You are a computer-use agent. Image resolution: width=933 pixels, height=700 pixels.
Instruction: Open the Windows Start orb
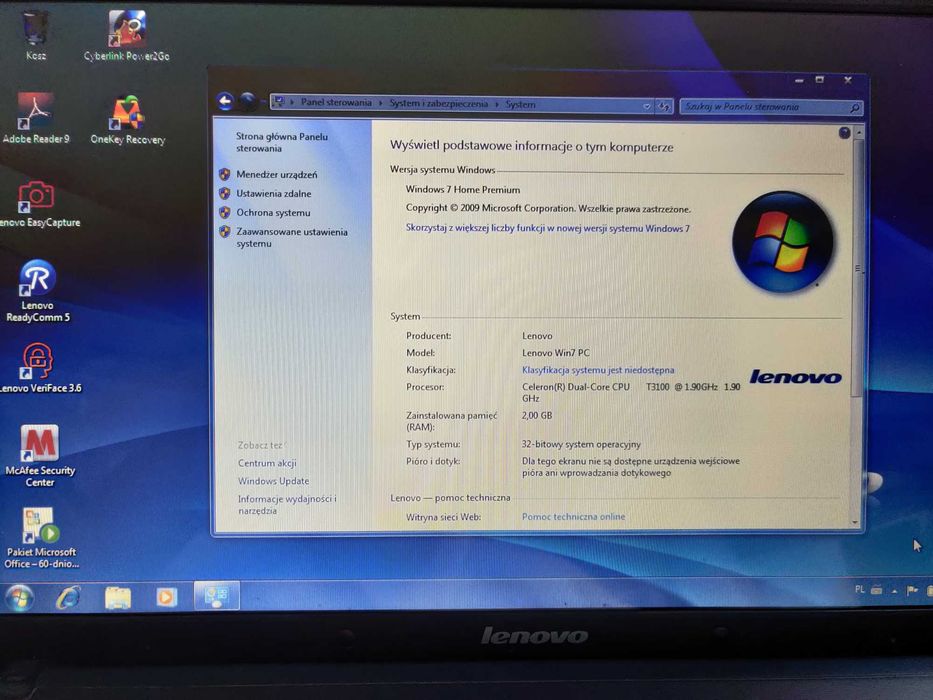[x=20, y=598]
